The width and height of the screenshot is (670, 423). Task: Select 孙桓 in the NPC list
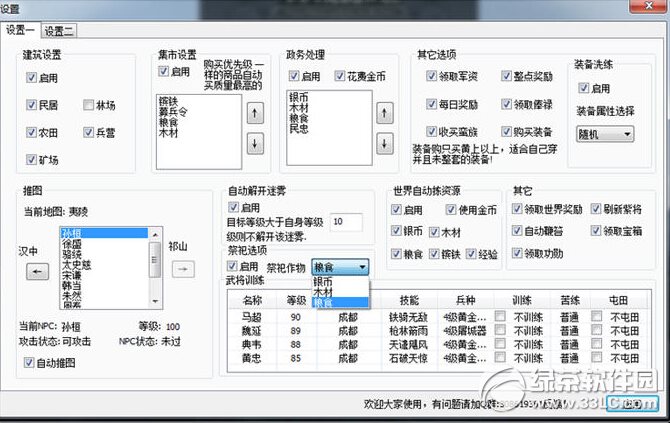tap(104, 233)
